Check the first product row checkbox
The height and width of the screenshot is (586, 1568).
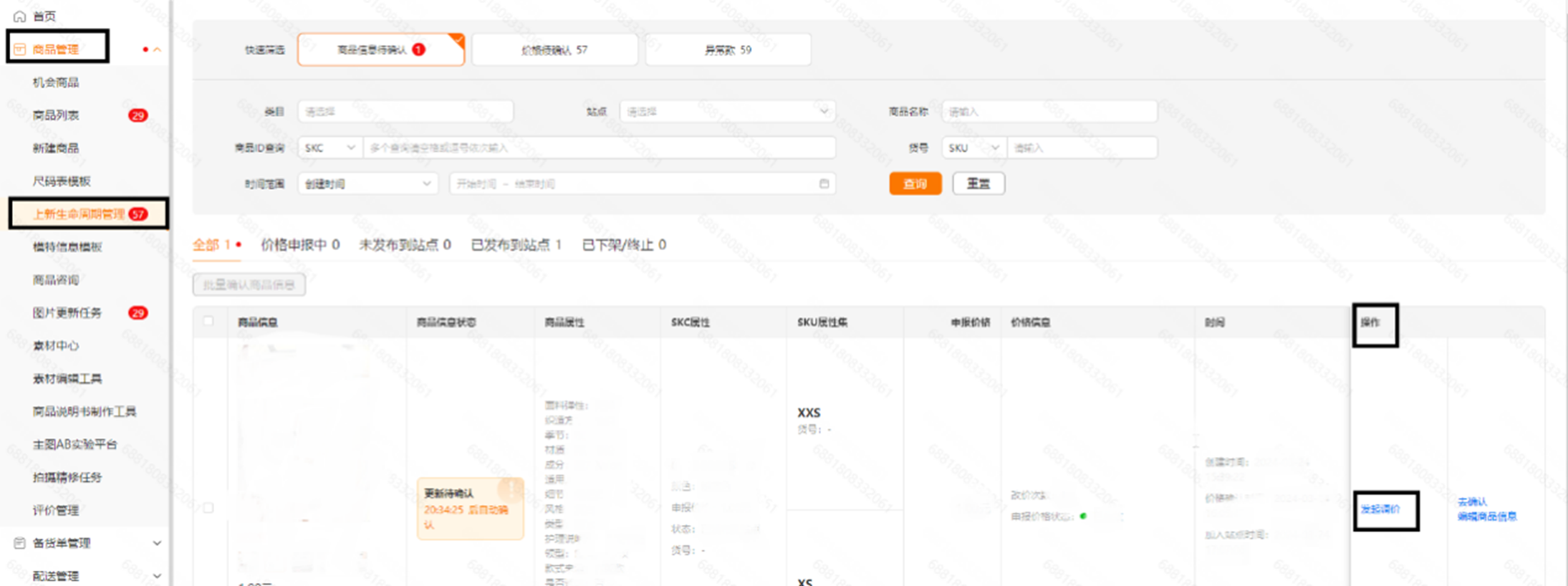[208, 508]
